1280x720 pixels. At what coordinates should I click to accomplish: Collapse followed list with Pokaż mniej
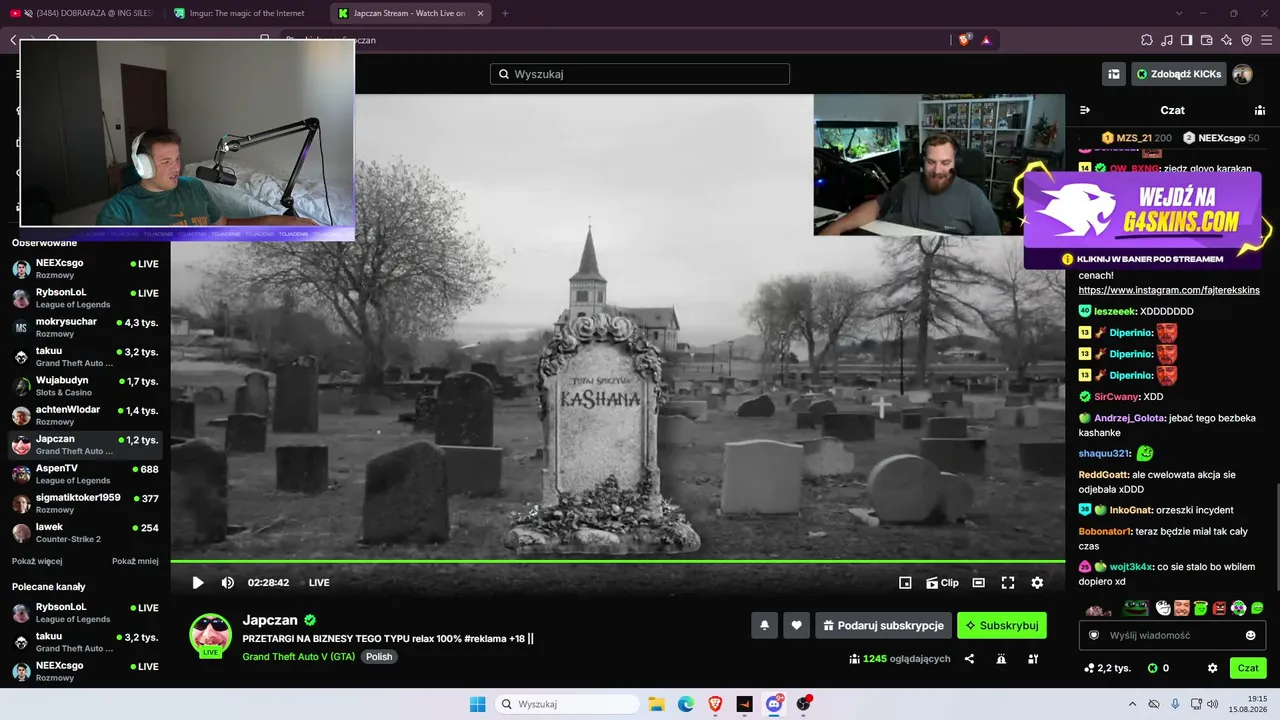(x=135, y=561)
